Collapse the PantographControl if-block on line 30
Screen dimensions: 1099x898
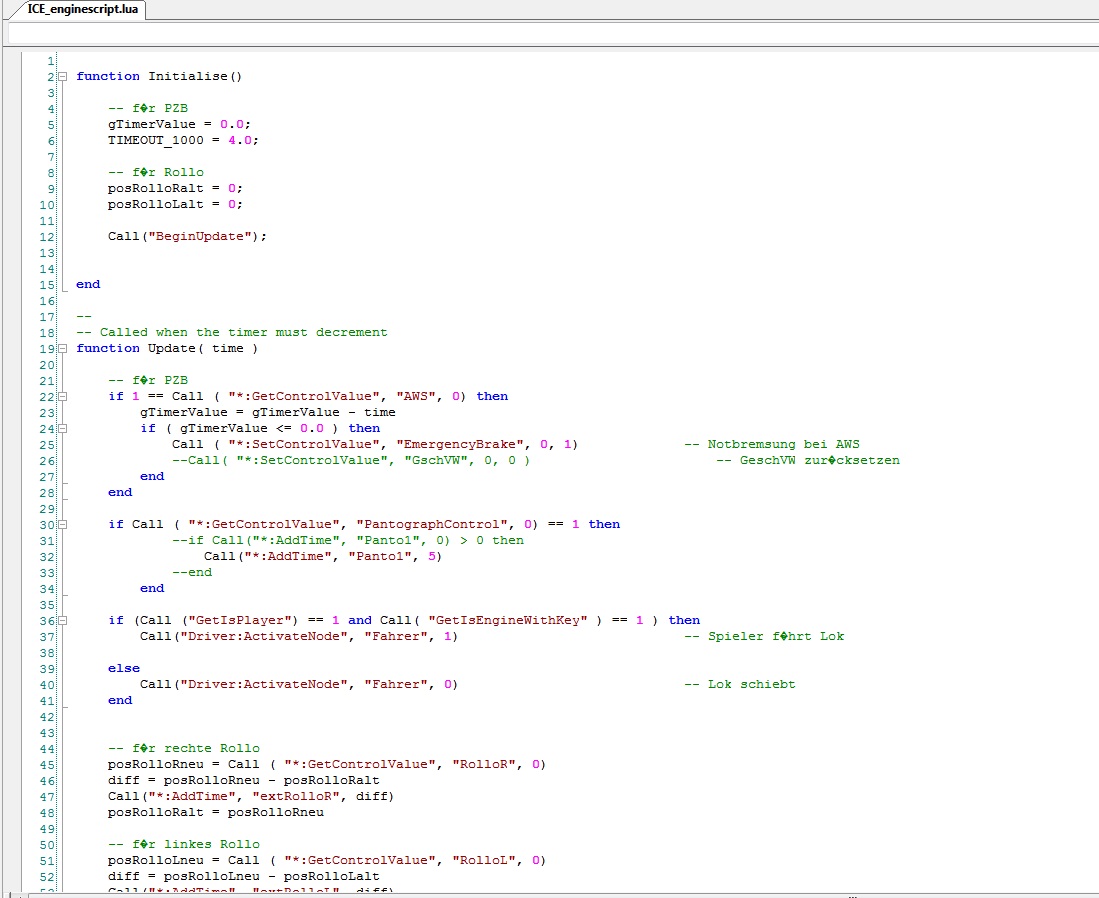pos(63,524)
